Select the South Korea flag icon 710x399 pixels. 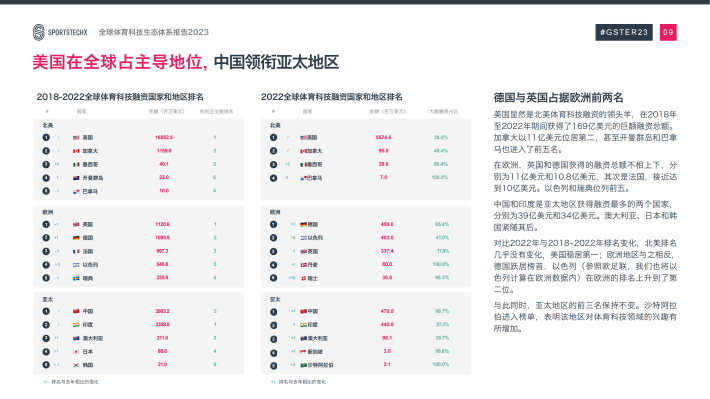coord(76,365)
